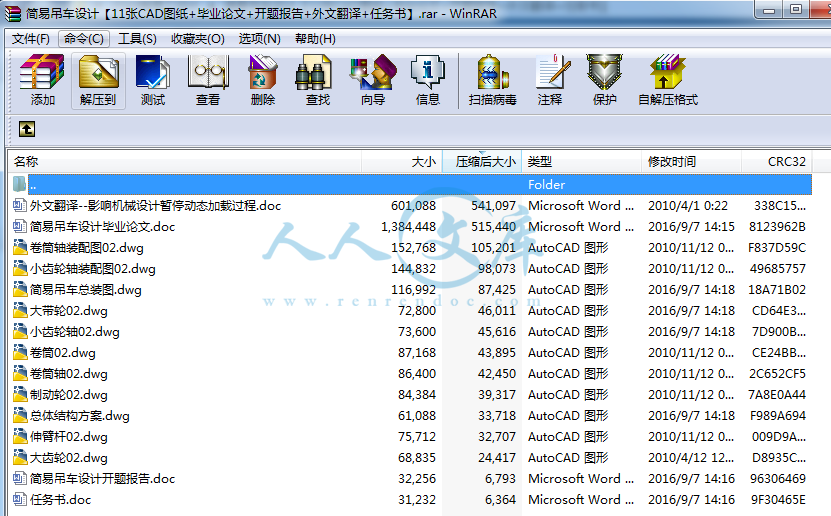Select file 大齿轮02.dwg
This screenshot has width=831, height=516.
(68, 458)
